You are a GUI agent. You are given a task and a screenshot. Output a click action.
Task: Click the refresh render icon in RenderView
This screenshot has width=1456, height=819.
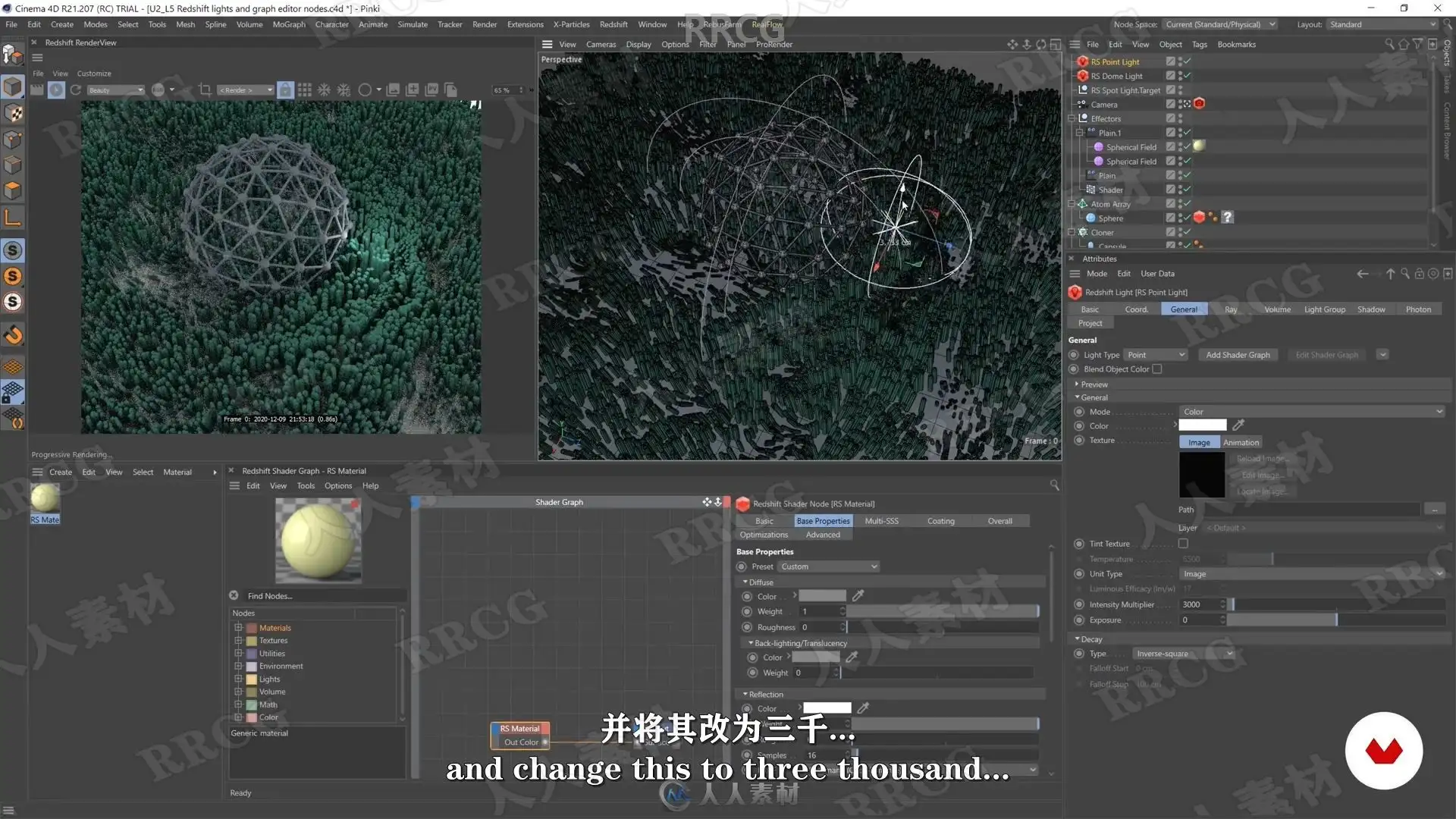[76, 90]
